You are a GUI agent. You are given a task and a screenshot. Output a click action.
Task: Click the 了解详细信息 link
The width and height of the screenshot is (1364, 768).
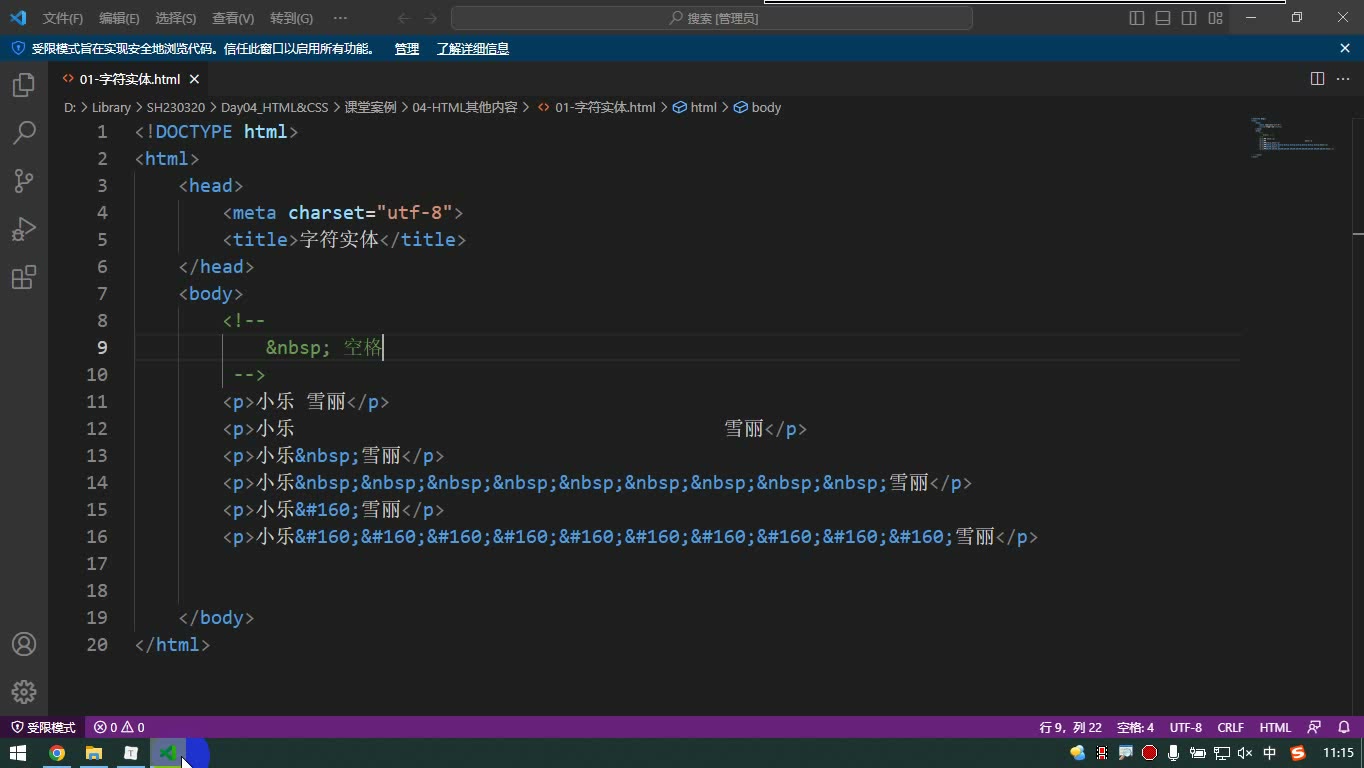pyautogui.click(x=473, y=48)
